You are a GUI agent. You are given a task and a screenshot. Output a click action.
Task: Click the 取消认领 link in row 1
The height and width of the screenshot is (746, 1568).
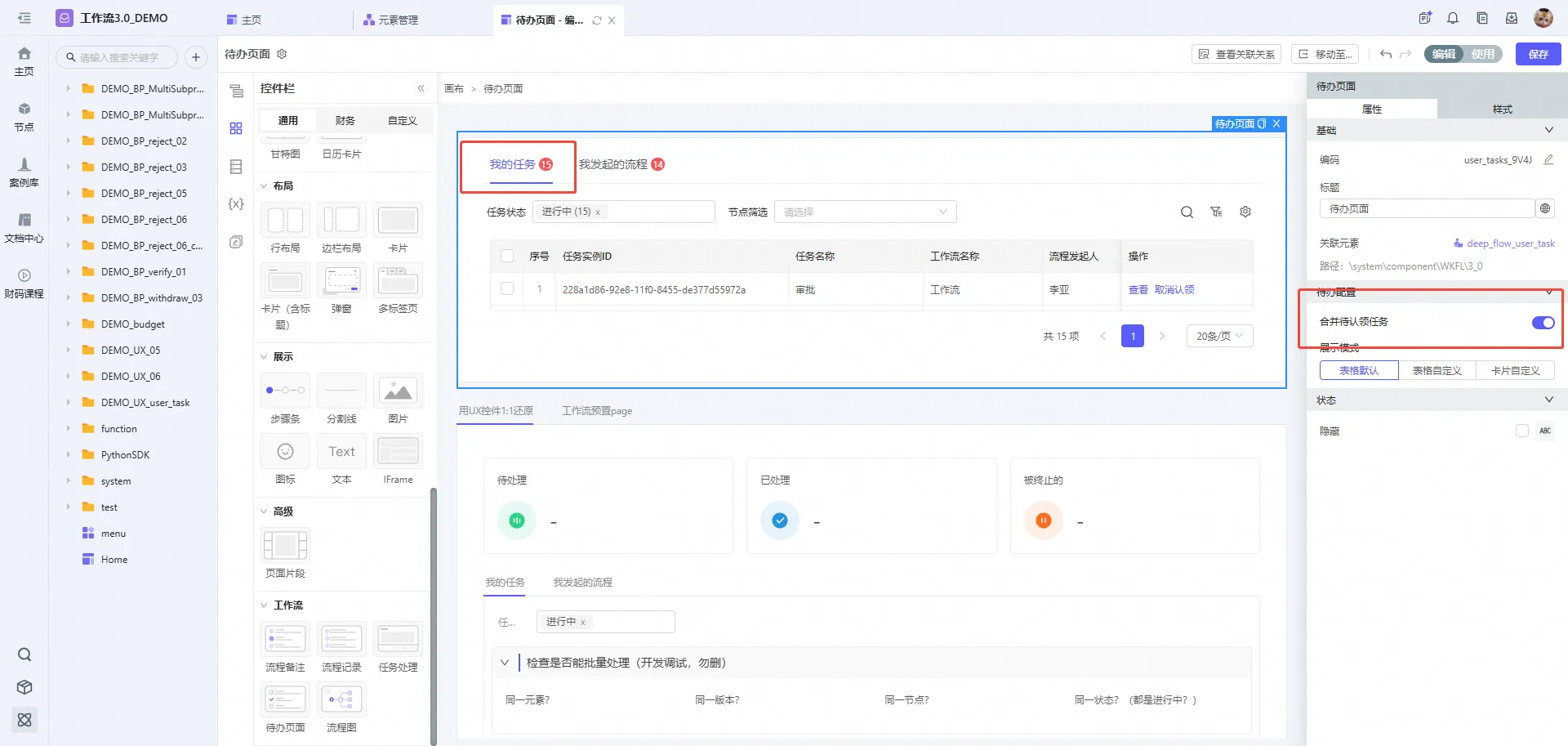click(1174, 290)
